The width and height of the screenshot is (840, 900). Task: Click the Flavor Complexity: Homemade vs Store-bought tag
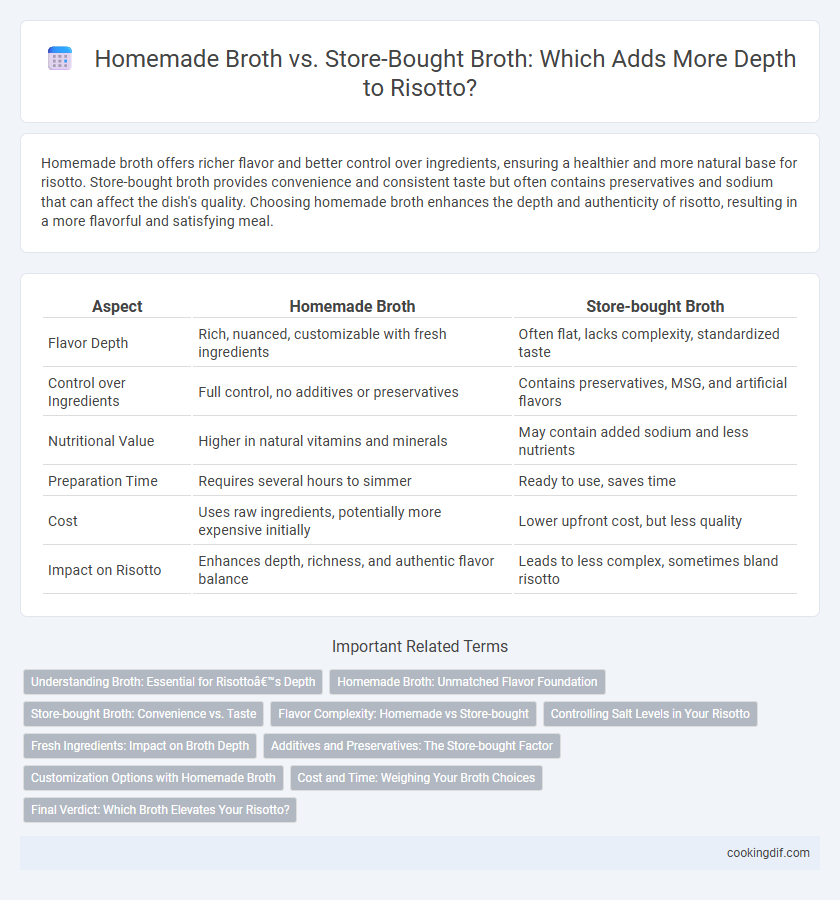point(404,714)
